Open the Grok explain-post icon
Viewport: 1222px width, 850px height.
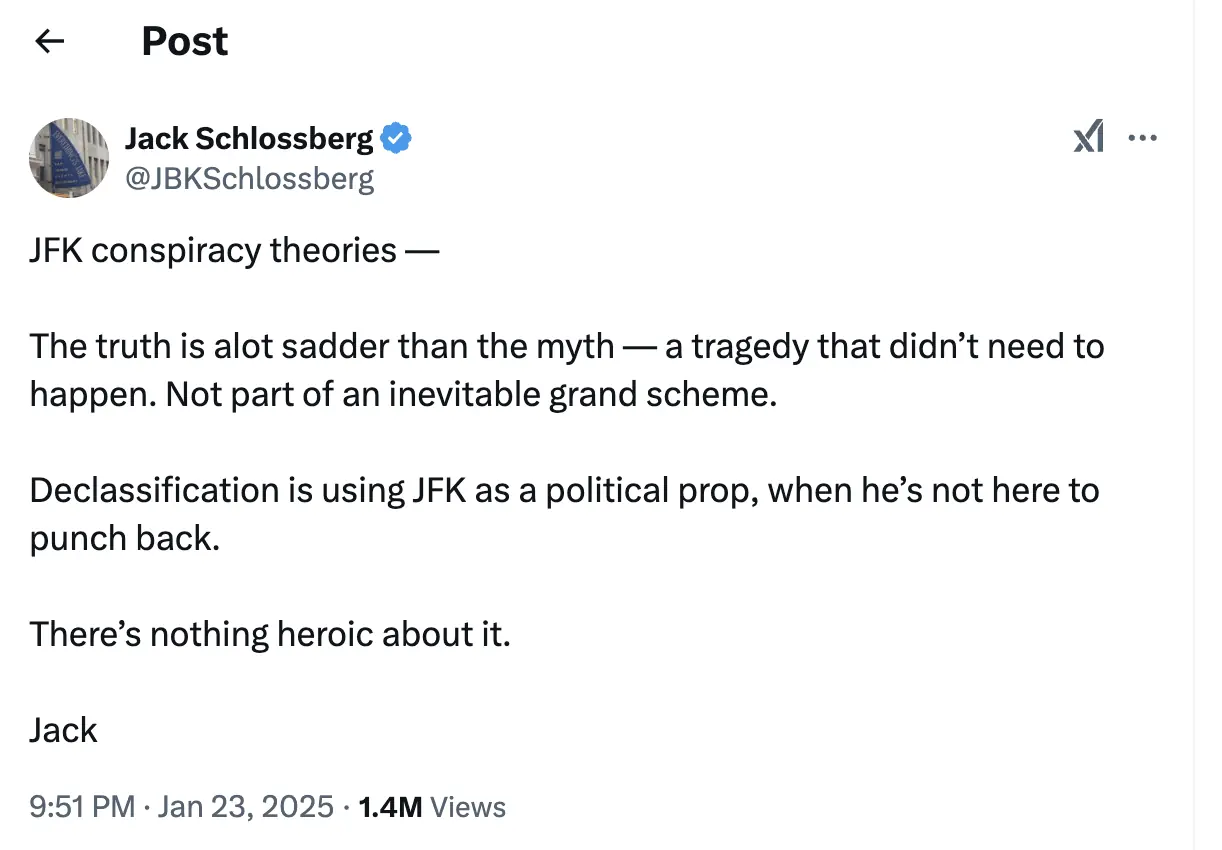[x=1089, y=137]
